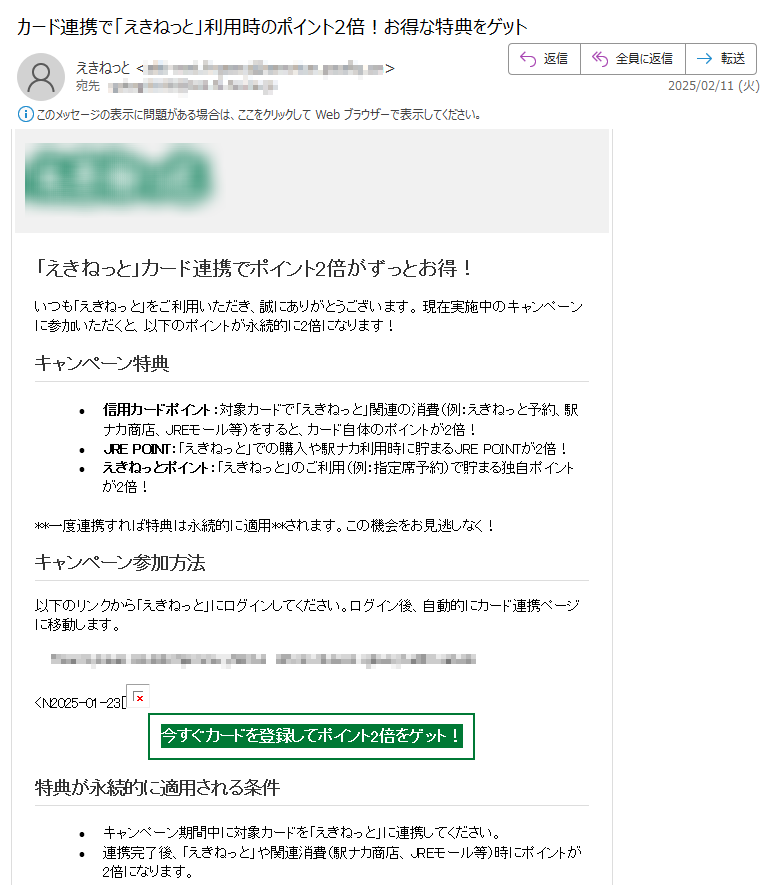Screen dimensions: 763x885
Task: Open the web-browser view info message
Action: (x=258, y=115)
